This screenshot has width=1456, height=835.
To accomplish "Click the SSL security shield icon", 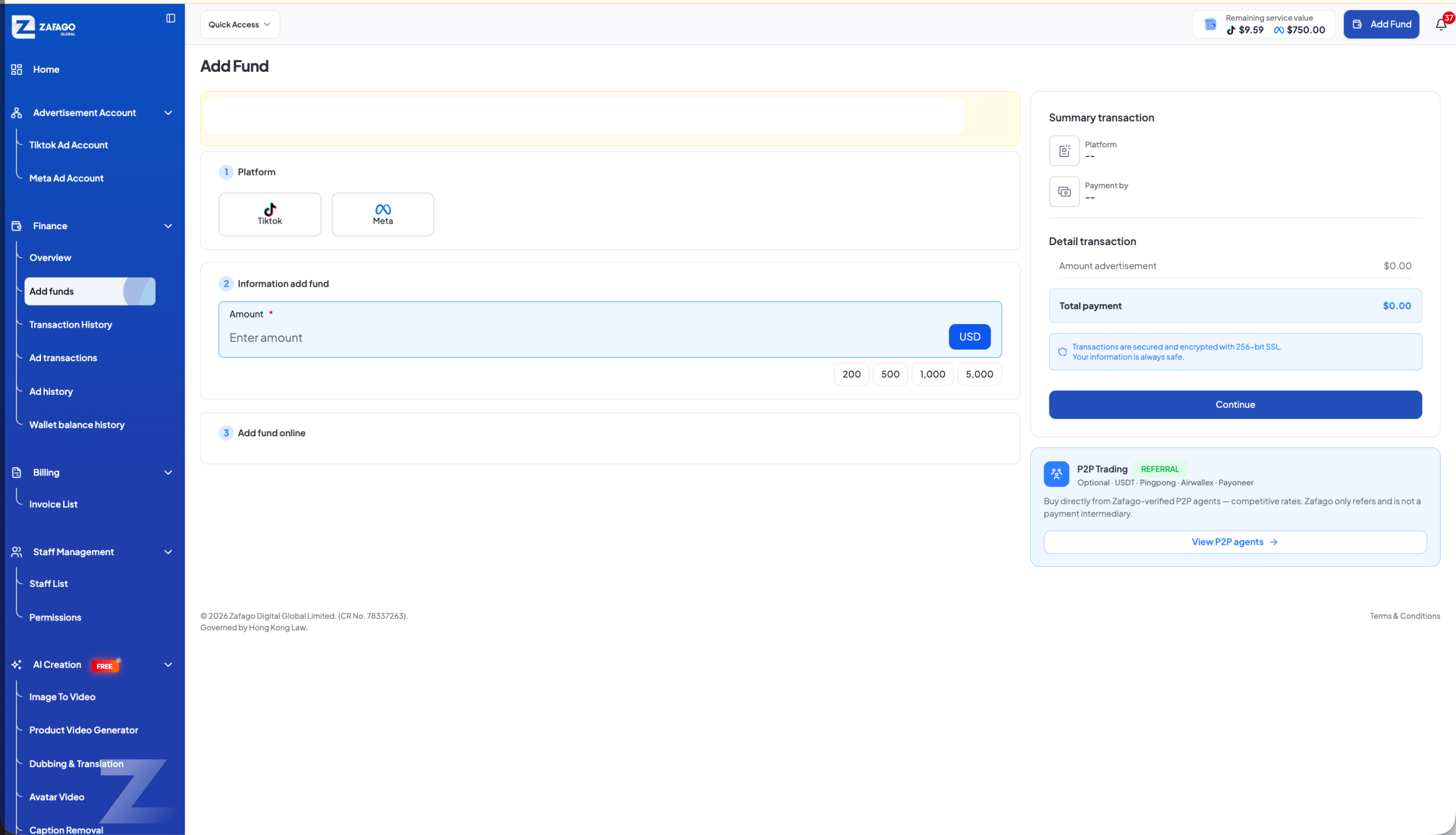I will pos(1062,352).
